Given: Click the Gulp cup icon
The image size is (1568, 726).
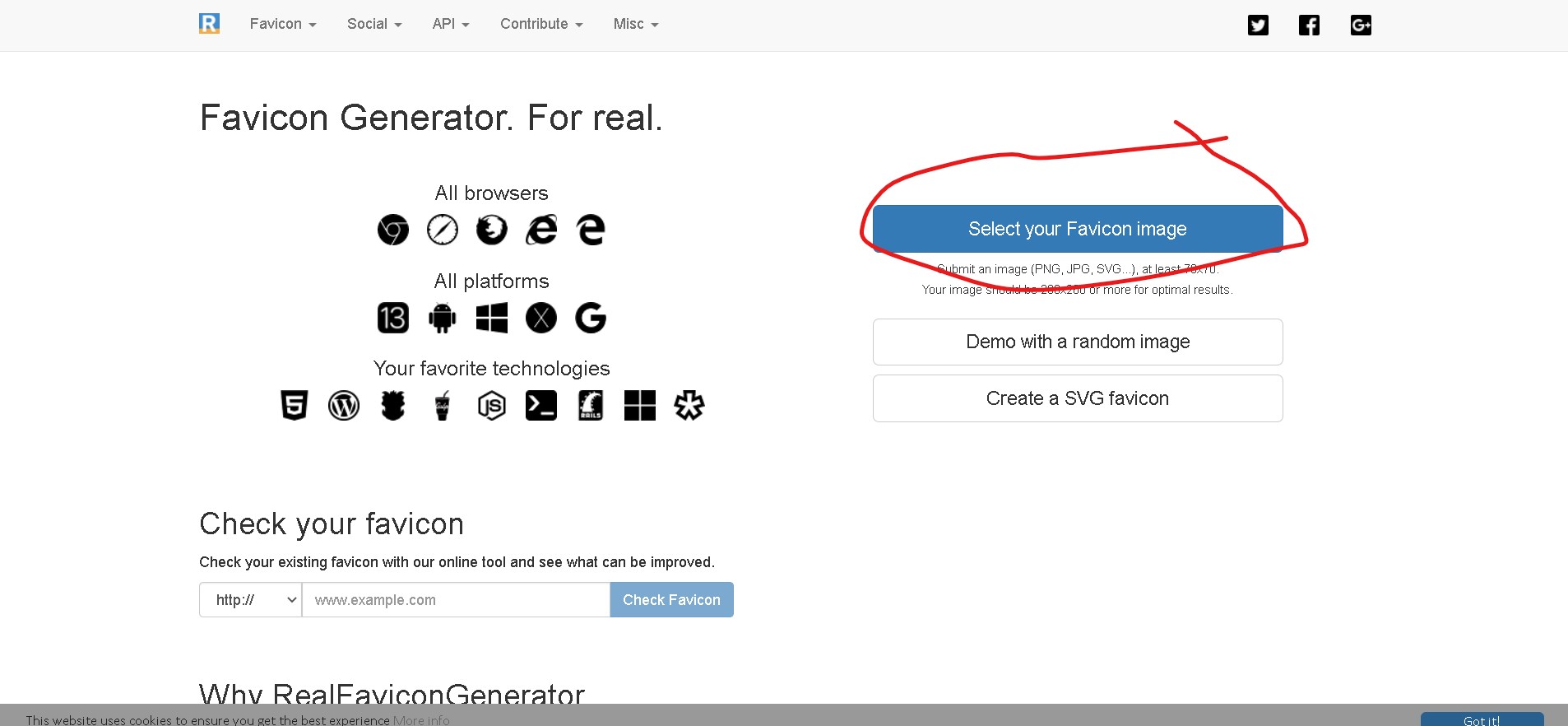Looking at the screenshot, I should click(x=443, y=405).
